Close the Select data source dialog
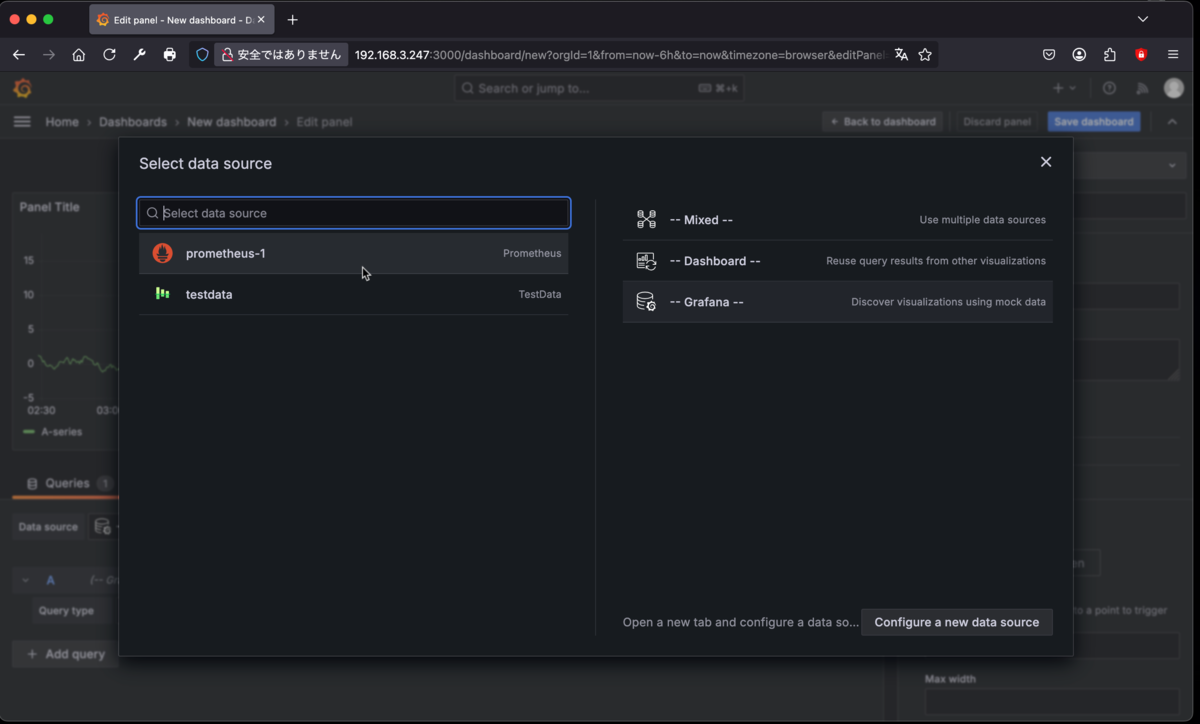The height and width of the screenshot is (724, 1200). pyautogui.click(x=1046, y=162)
